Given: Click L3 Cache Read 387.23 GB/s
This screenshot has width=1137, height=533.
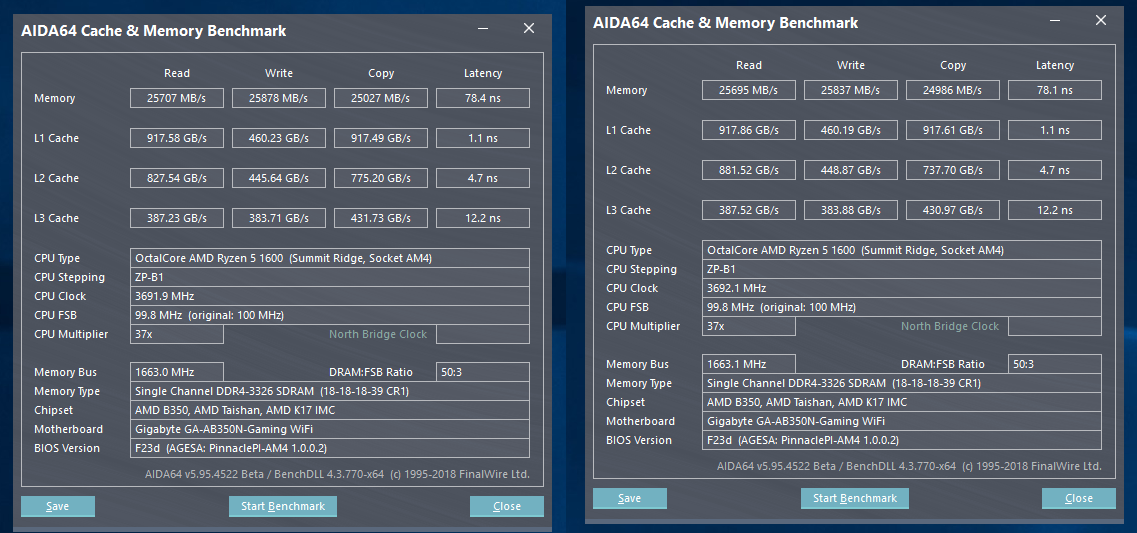Looking at the screenshot, I should pos(177,218).
